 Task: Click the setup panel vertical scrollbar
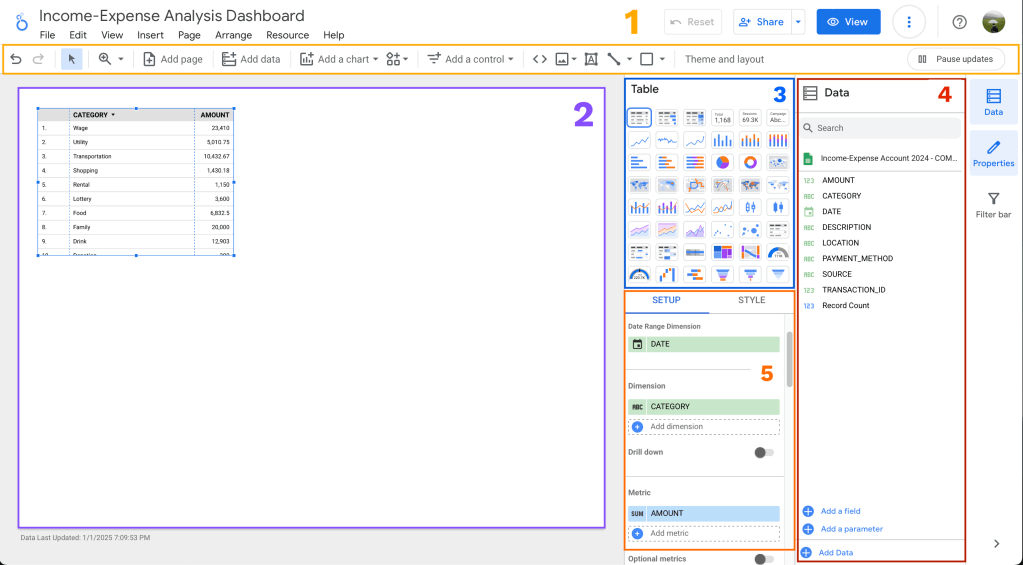coord(790,355)
